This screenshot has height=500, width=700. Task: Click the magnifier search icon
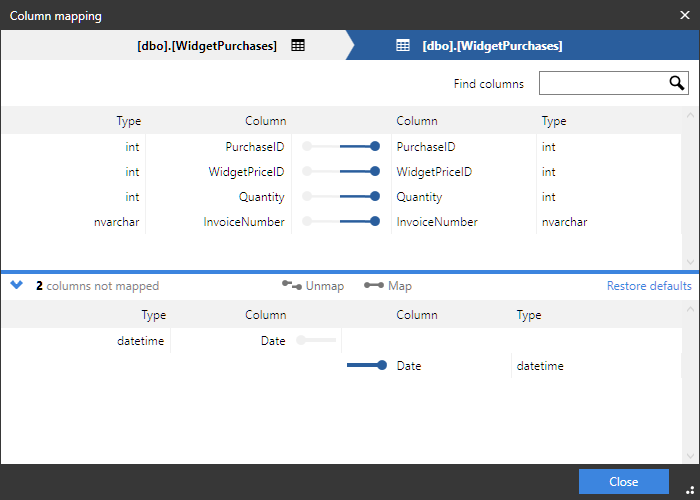click(x=676, y=83)
